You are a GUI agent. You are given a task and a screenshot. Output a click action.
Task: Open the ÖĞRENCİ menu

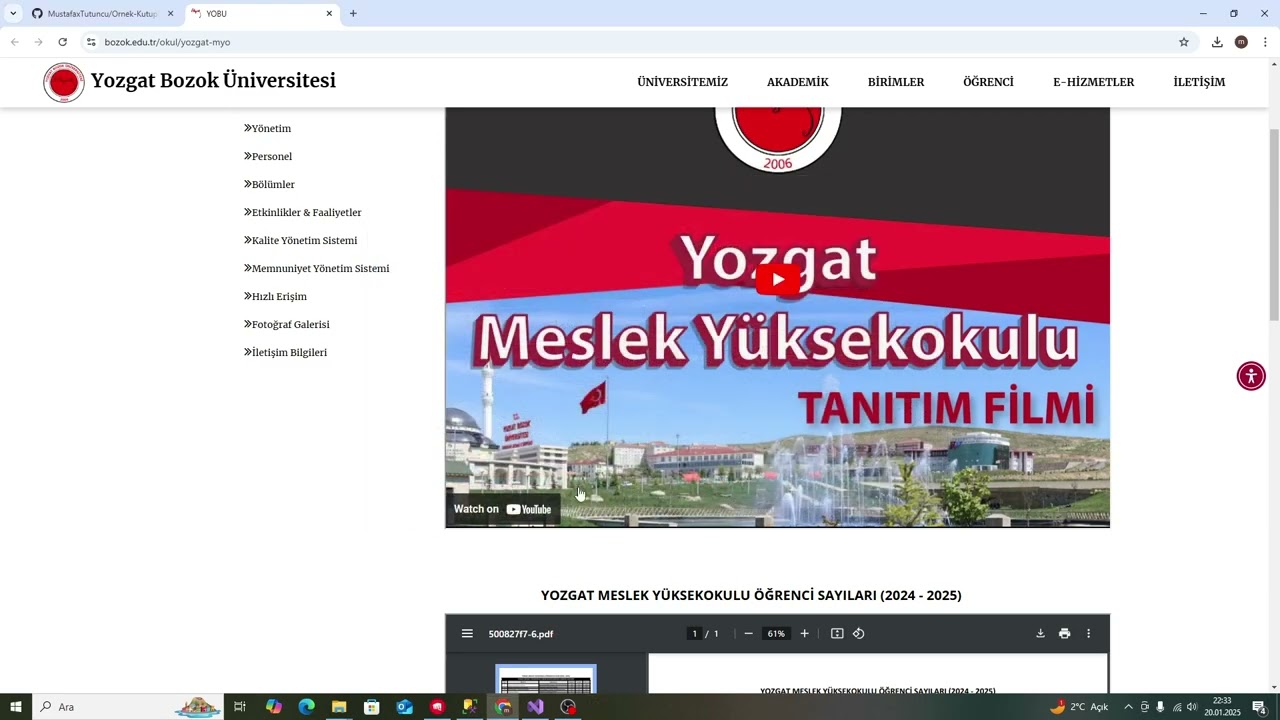tap(988, 82)
